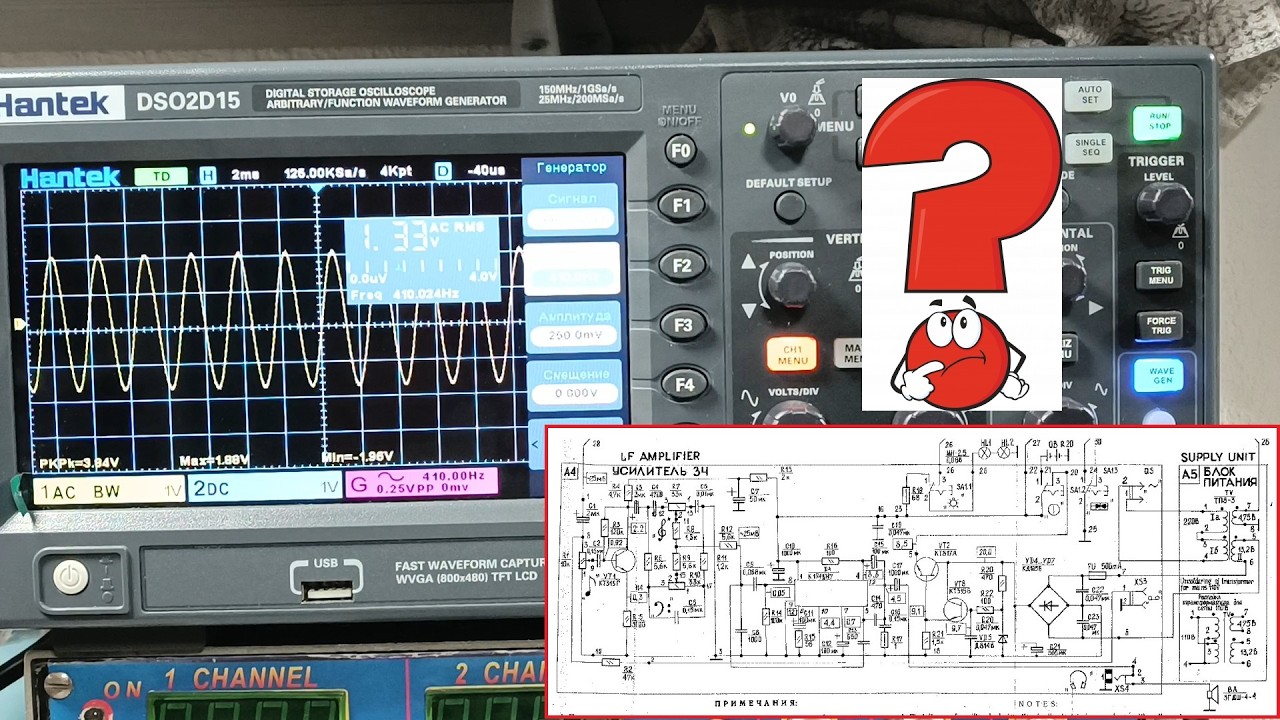The width and height of the screenshot is (1280, 720).
Task: Select the Hantek logo on the screen
Action: tap(71, 178)
